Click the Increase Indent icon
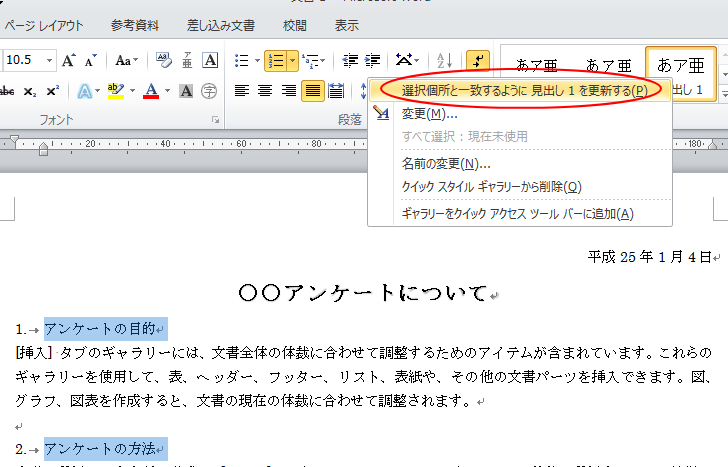This screenshot has height=467, width=728. pos(372,60)
